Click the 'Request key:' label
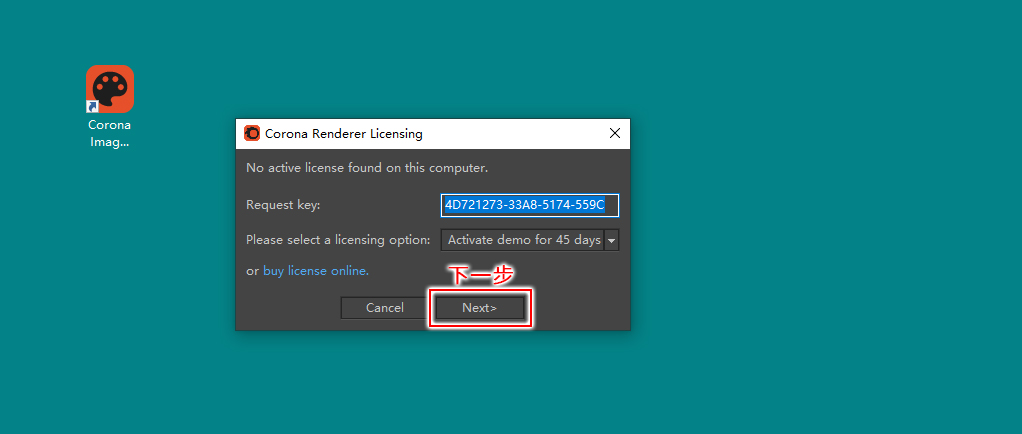 pos(284,205)
